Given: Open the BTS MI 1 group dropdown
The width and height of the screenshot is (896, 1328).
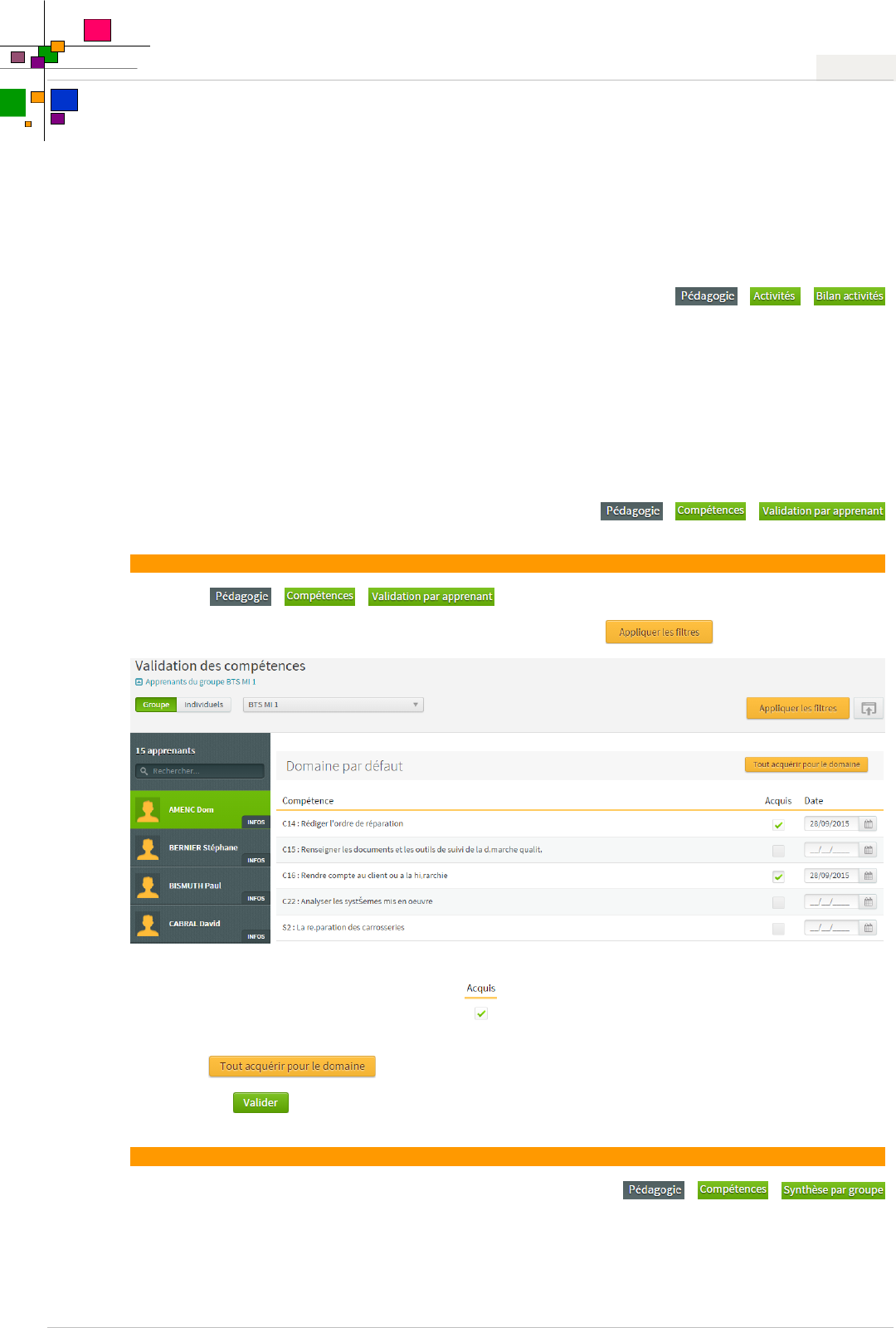Looking at the screenshot, I should tap(334, 705).
